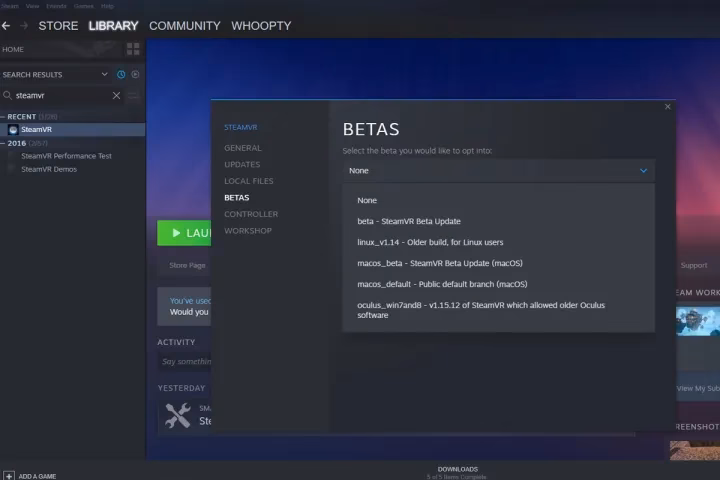Viewport: 720px width, 480px height.
Task: Click the Home library button
Action: click(13, 49)
